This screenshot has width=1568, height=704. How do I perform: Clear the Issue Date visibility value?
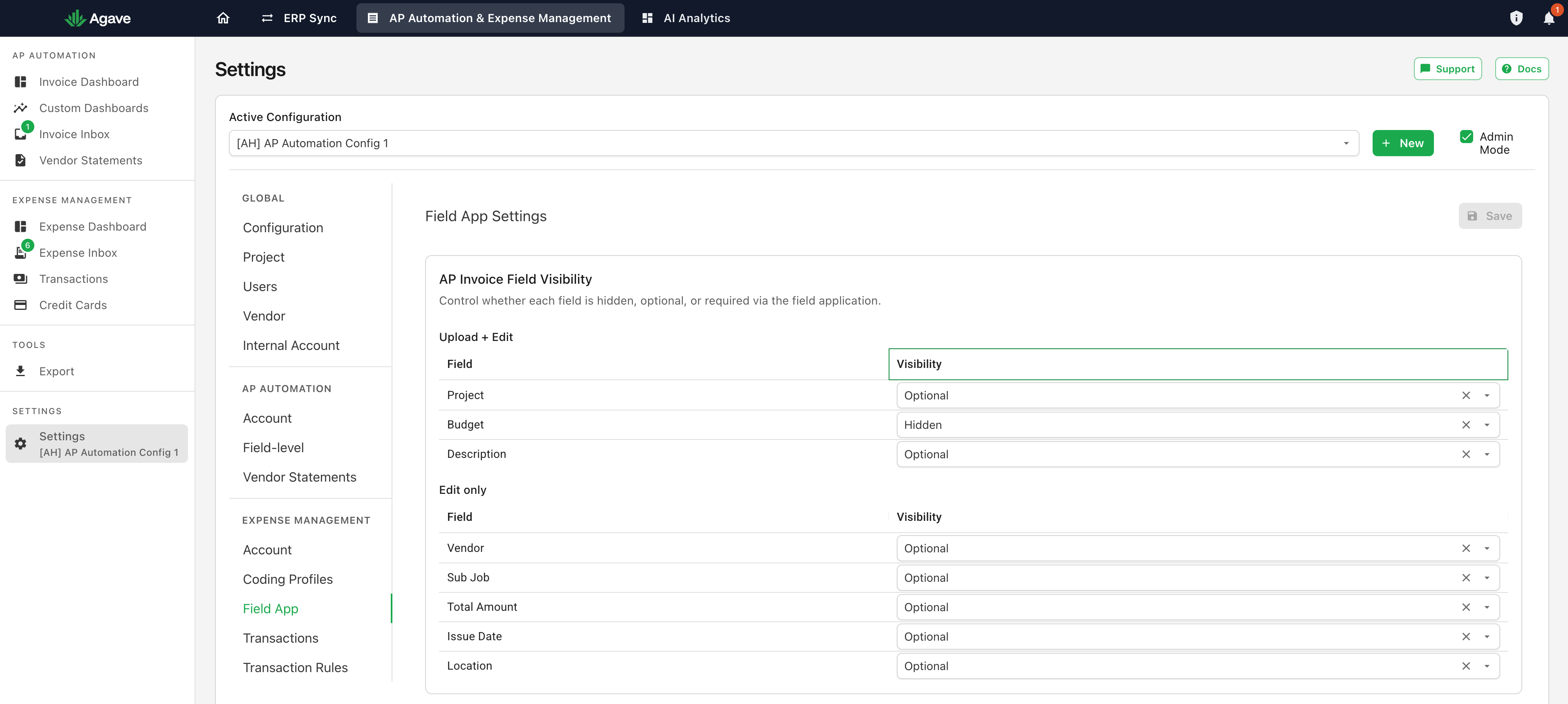click(1466, 637)
